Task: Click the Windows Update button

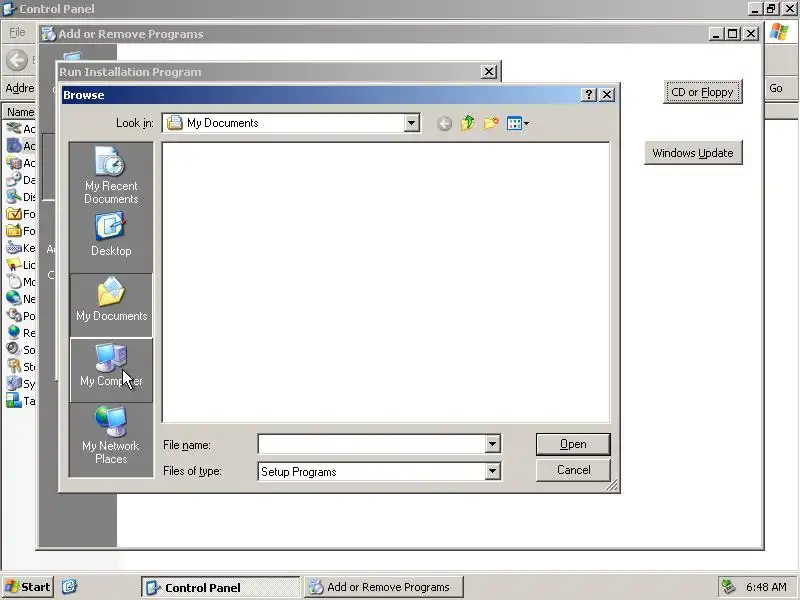Action: (x=693, y=153)
